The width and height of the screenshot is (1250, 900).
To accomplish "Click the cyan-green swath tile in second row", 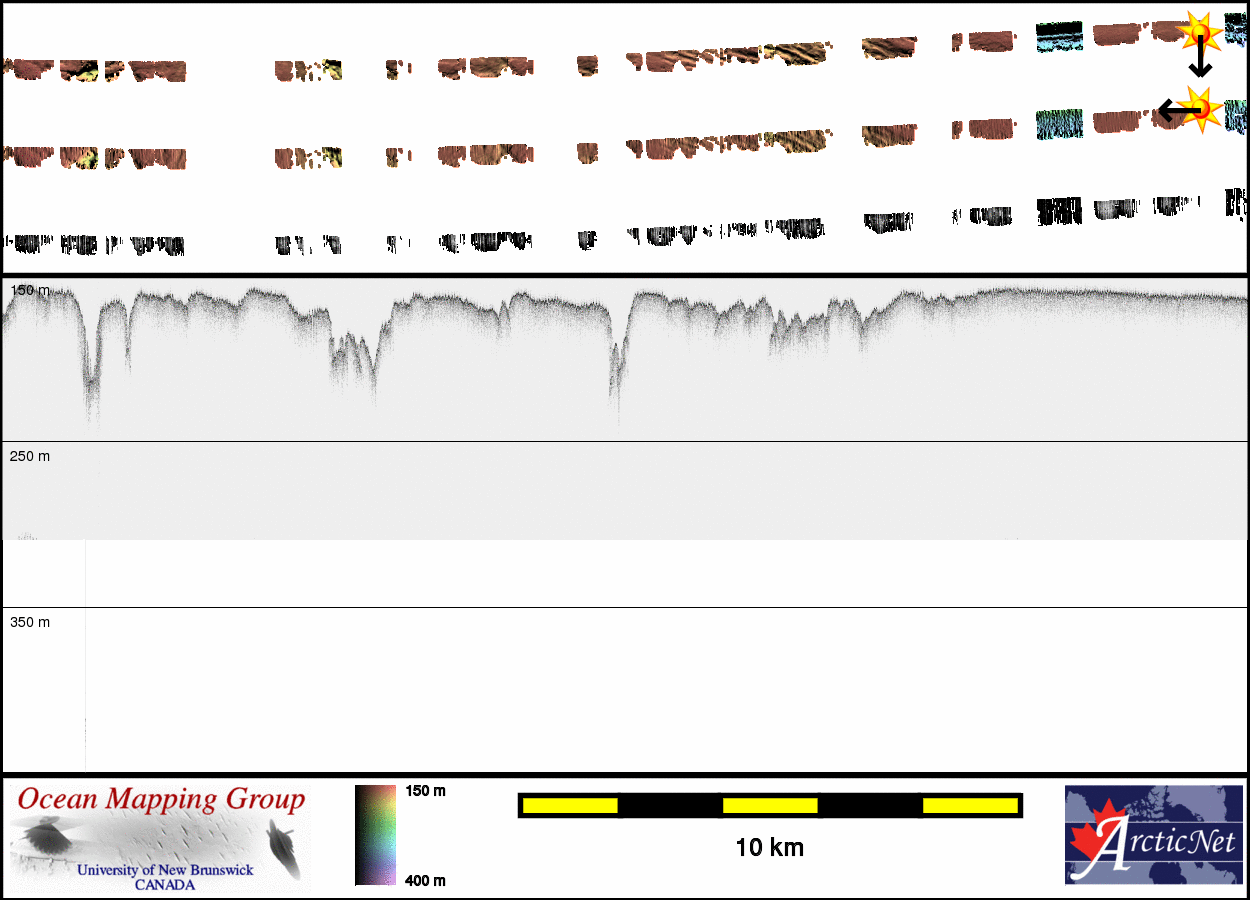I will [x=1059, y=123].
